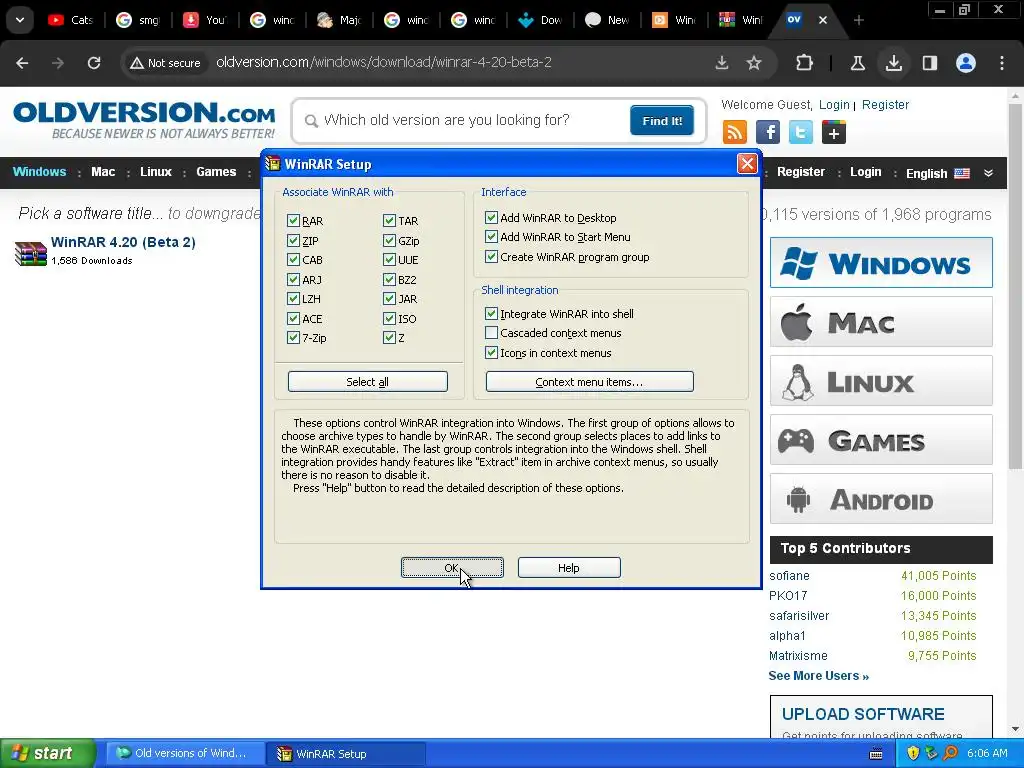Open the Mac nav menu item

pos(103,172)
